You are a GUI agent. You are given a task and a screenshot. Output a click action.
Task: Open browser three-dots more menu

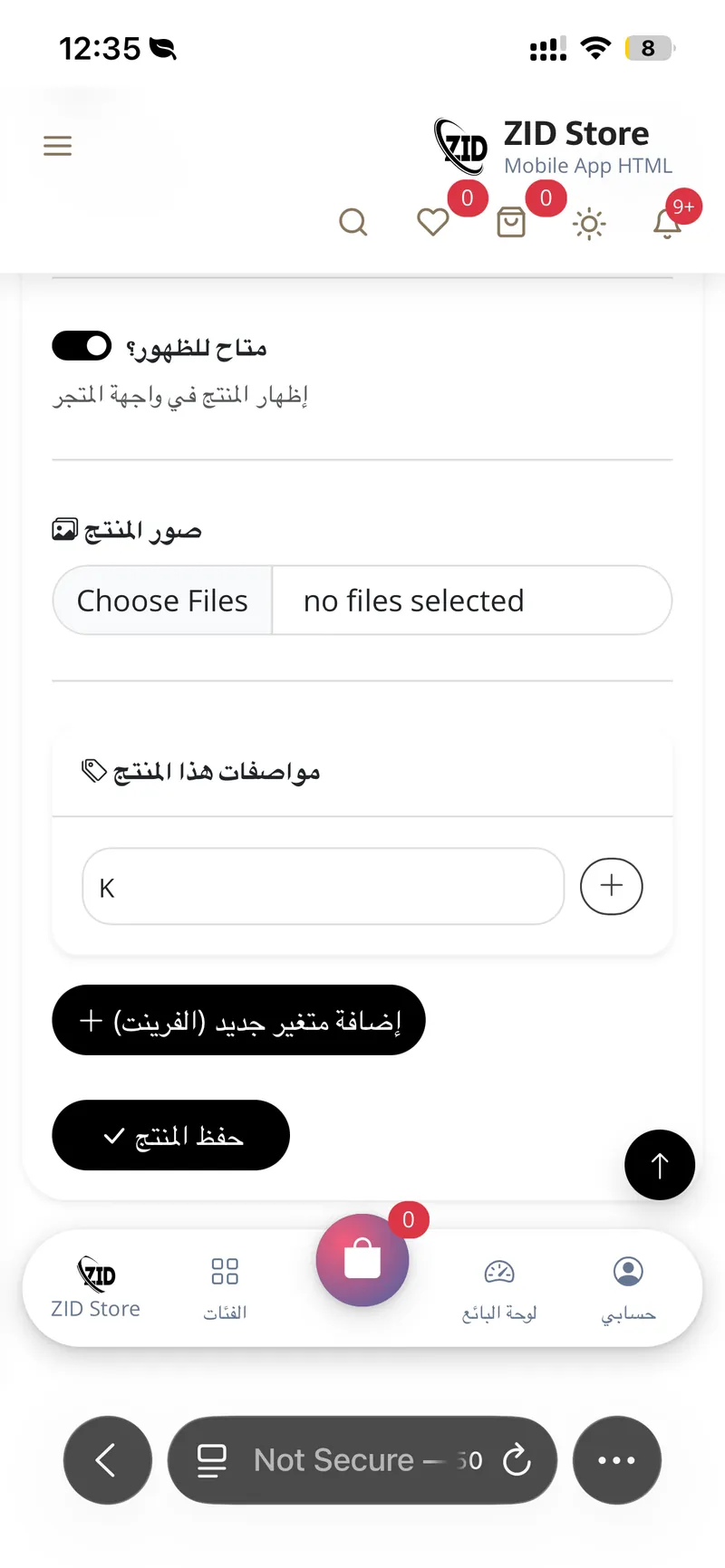click(617, 1460)
